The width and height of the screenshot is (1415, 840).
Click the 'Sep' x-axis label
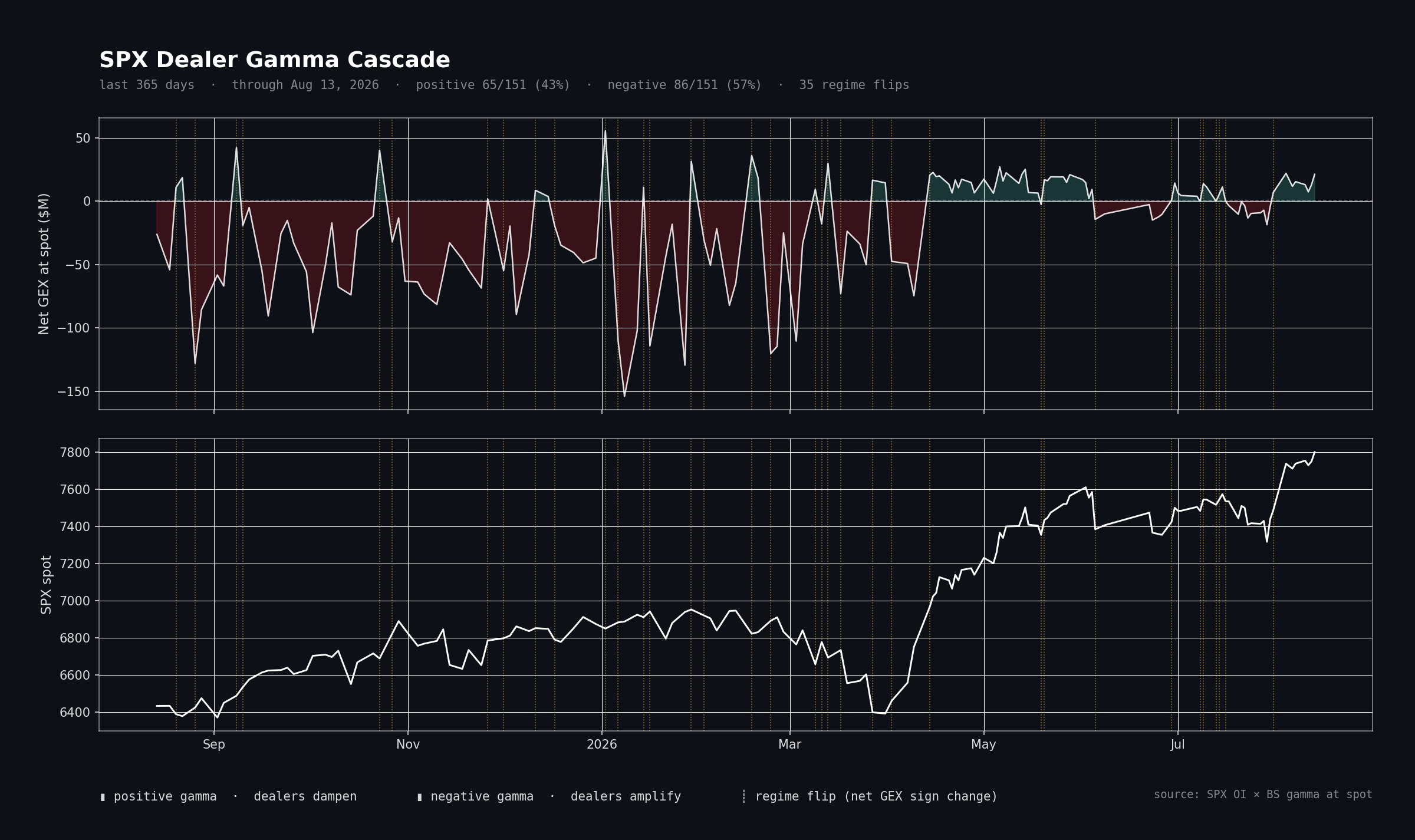click(214, 745)
